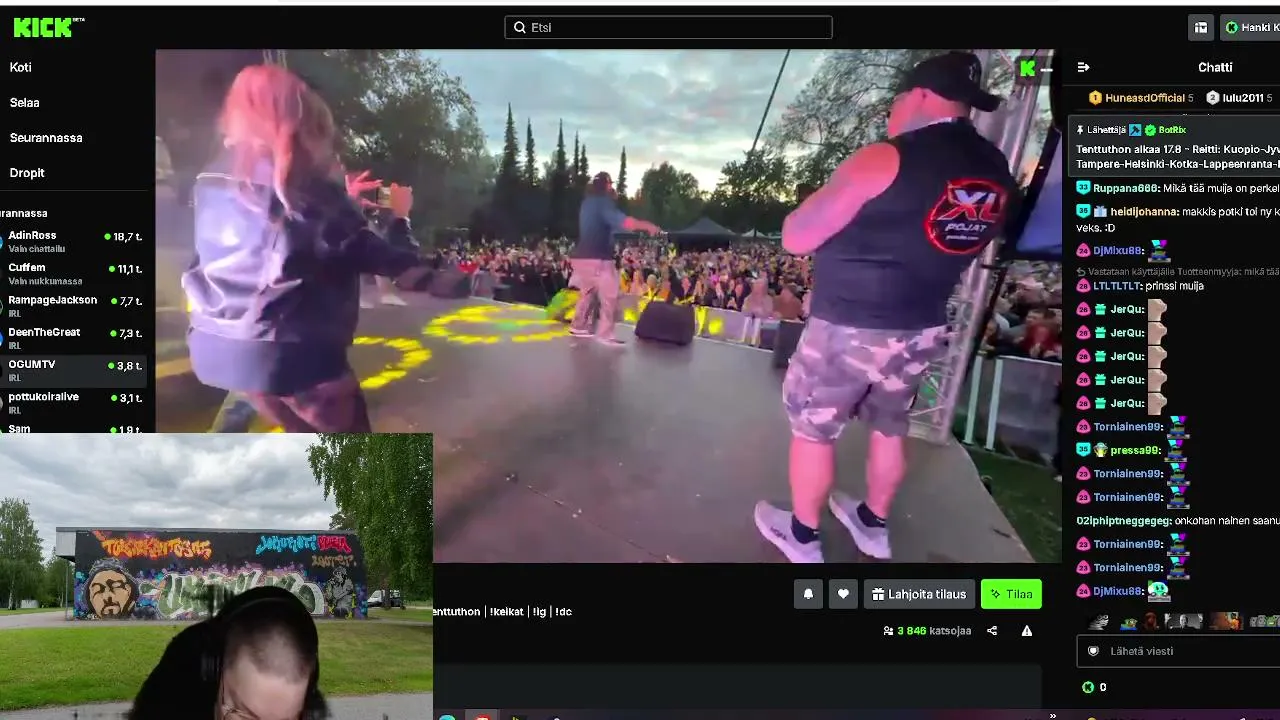Open Koti in the sidebar
The height and width of the screenshot is (720, 1280).
pos(21,67)
